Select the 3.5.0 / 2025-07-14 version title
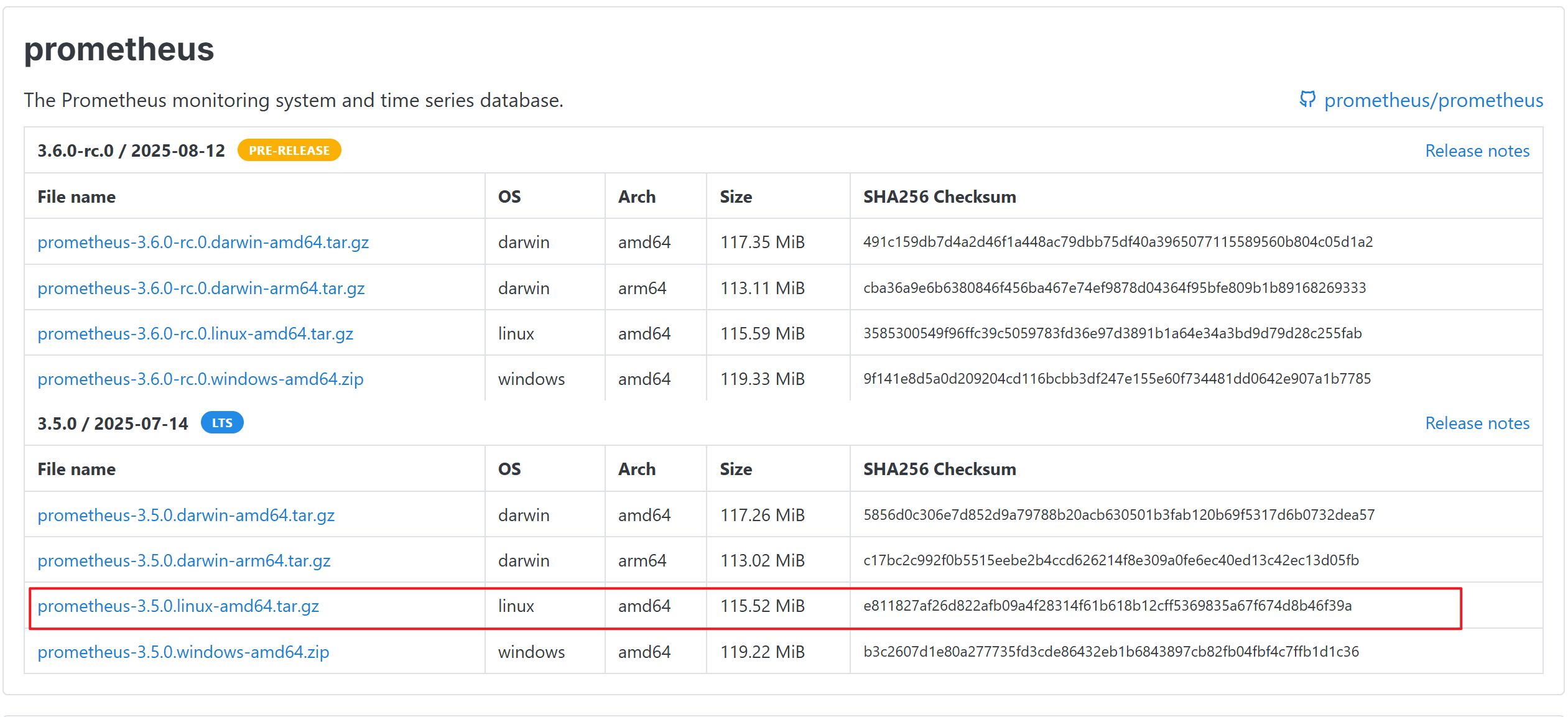Screen dimensions: 1568x717 (x=113, y=423)
